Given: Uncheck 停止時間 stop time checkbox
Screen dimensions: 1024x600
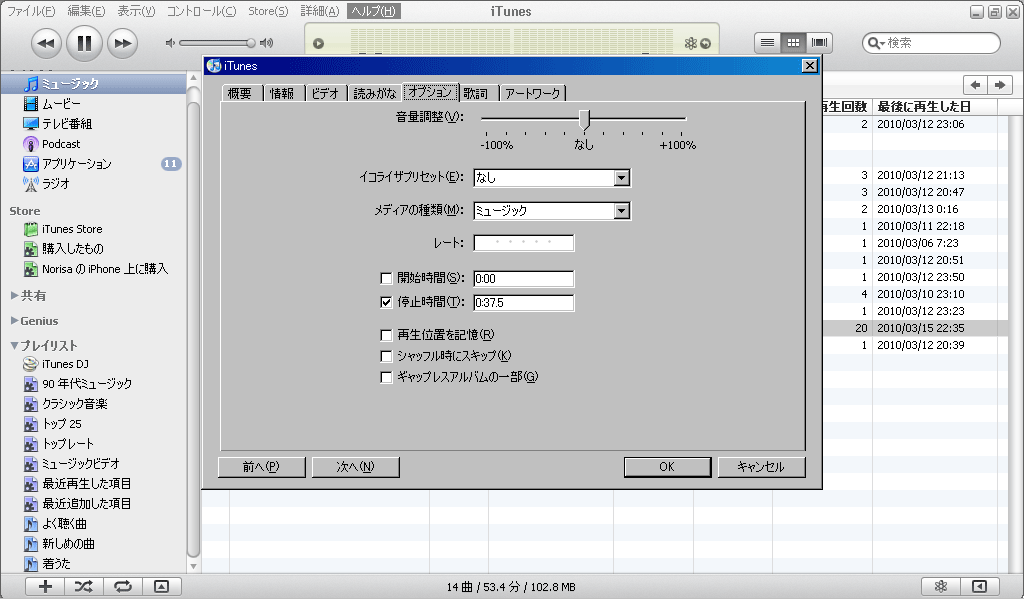Looking at the screenshot, I should pyautogui.click(x=386, y=302).
